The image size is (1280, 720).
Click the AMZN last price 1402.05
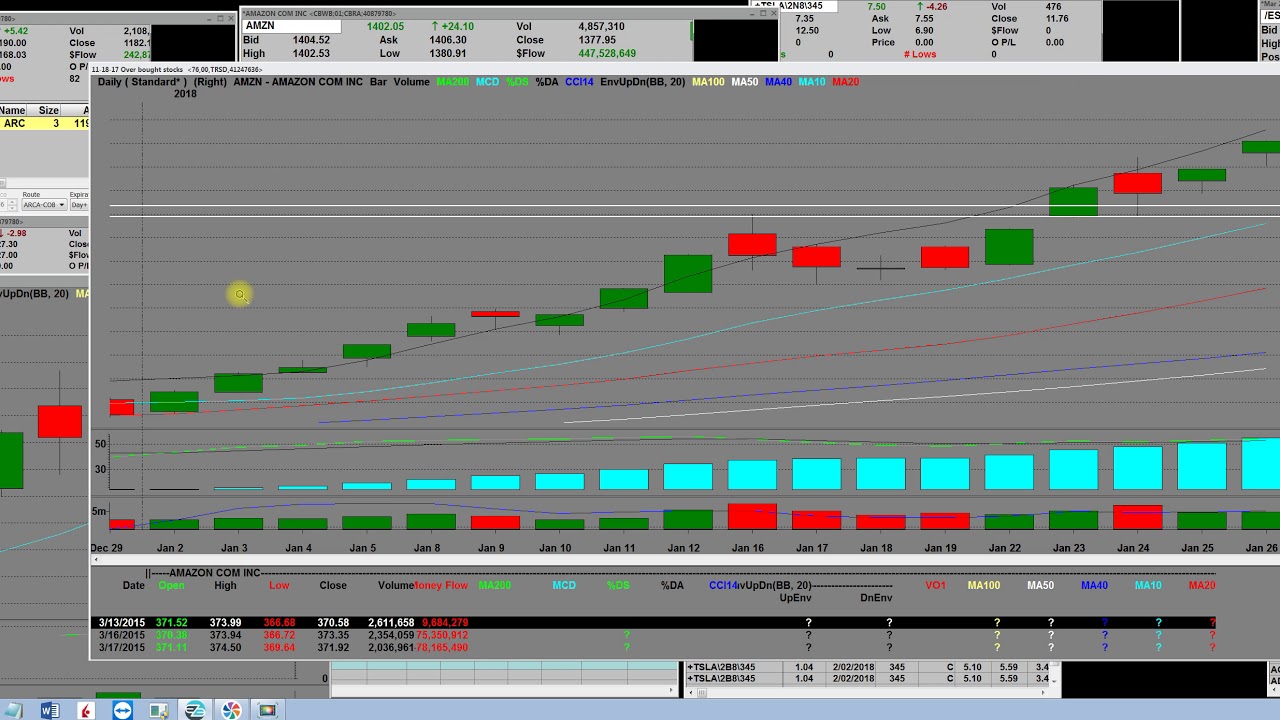(x=385, y=26)
